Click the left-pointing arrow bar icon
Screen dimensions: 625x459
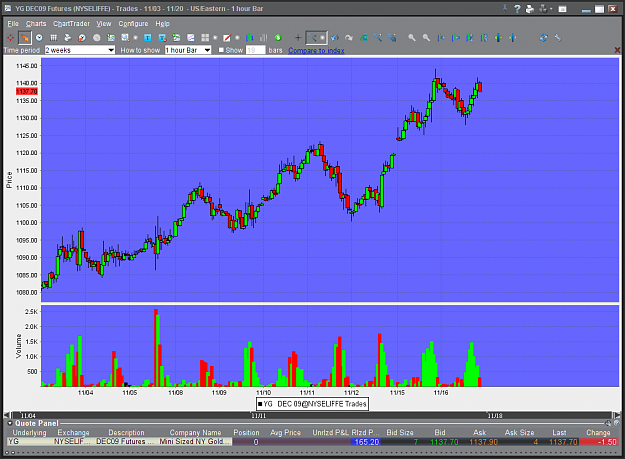coord(441,37)
